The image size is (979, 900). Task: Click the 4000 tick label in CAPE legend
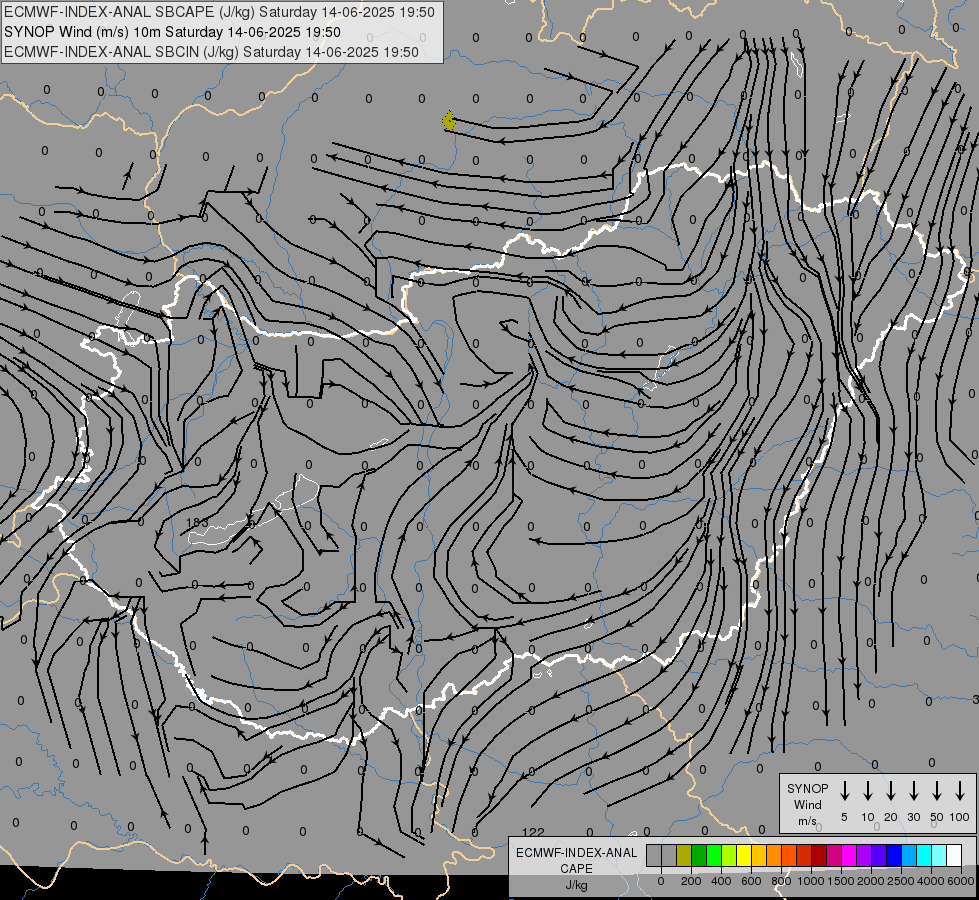click(931, 881)
